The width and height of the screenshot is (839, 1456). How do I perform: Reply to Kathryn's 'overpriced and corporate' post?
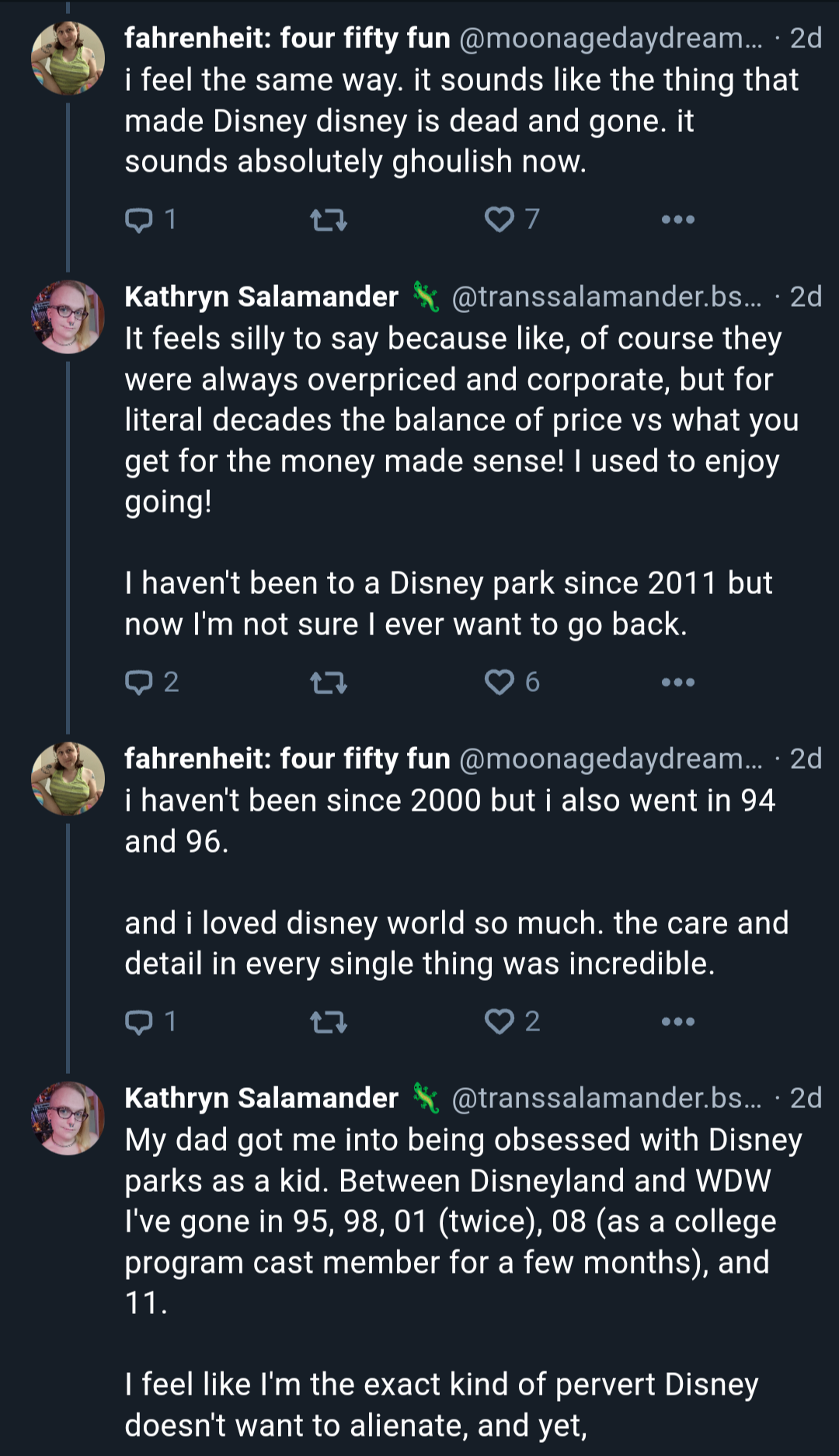click(x=151, y=683)
